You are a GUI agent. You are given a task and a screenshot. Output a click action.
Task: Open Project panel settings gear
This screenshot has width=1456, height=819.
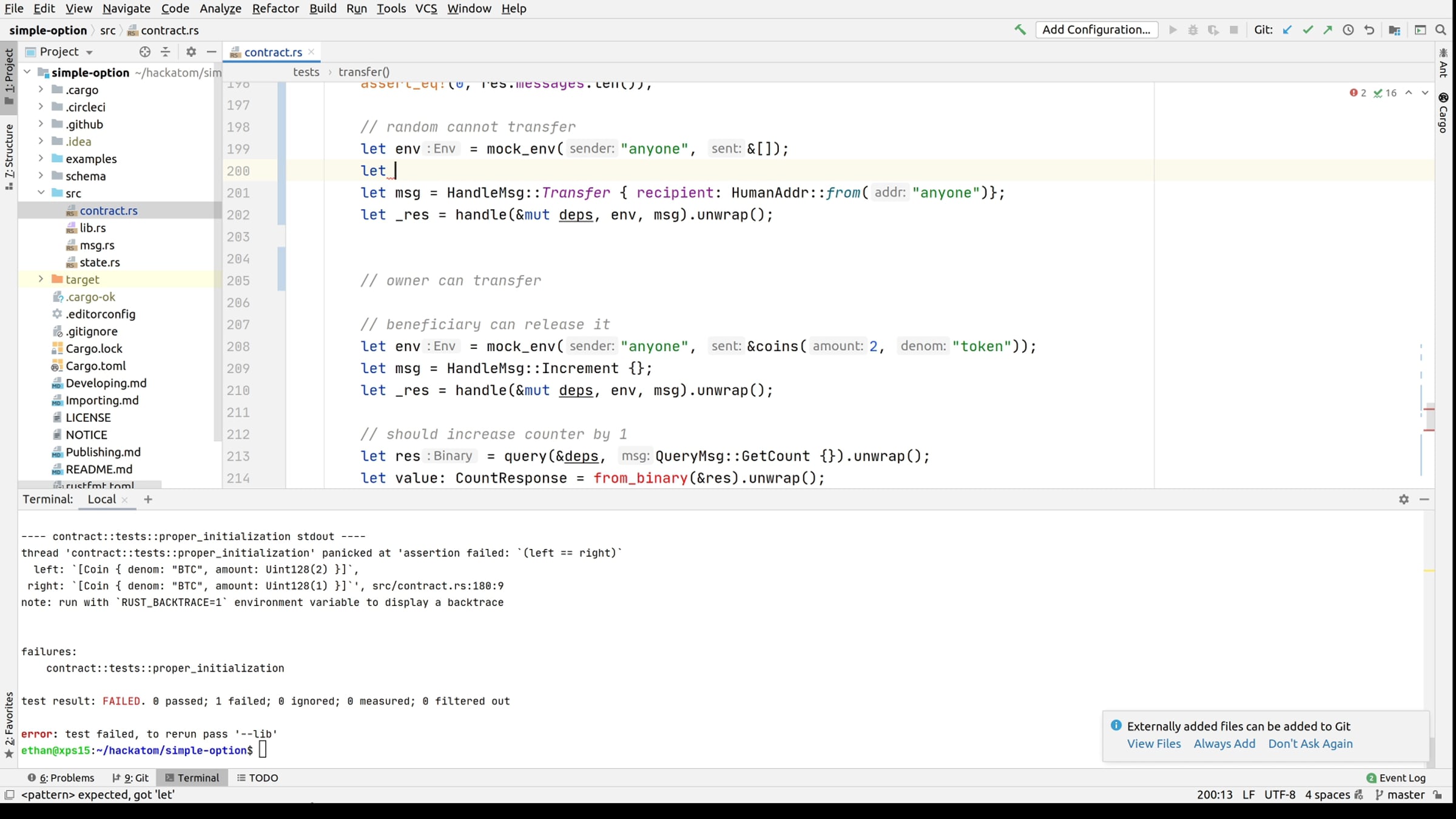(191, 52)
